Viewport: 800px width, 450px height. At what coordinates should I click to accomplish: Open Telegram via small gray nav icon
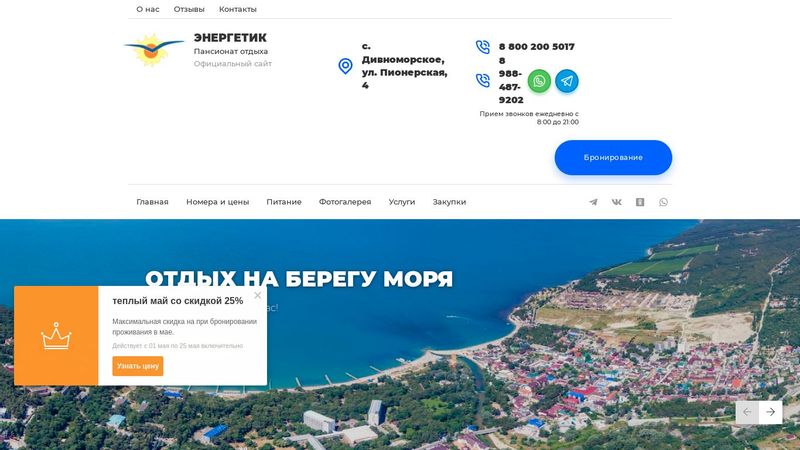[x=593, y=202]
